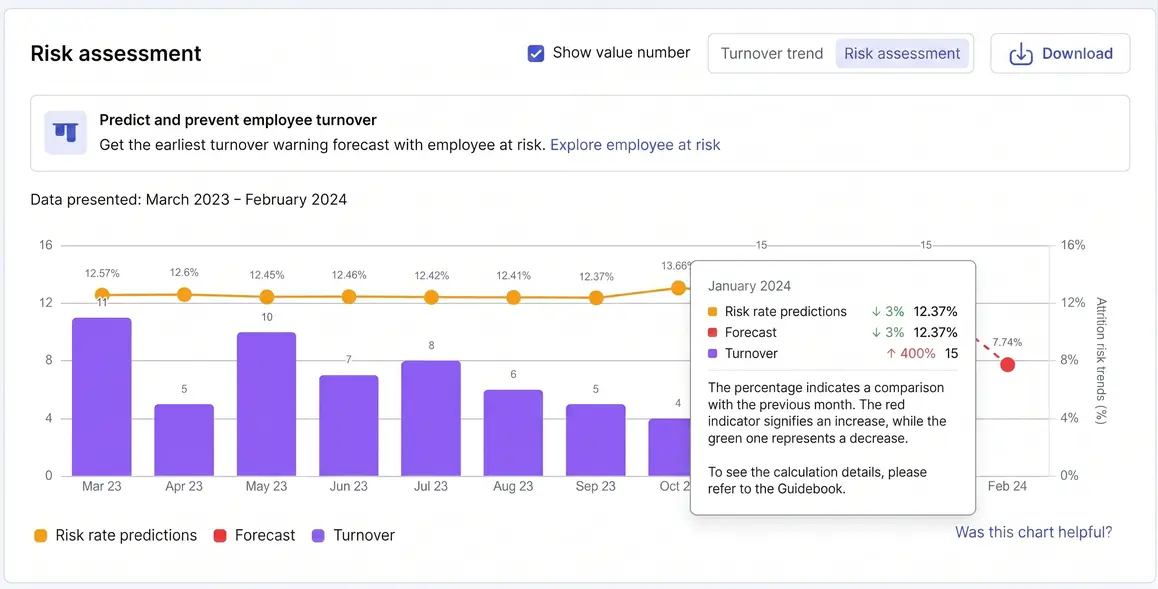This screenshot has height=589, width=1158.
Task: Click the red forecast dot near Feb 24
Action: pyautogui.click(x=1007, y=365)
